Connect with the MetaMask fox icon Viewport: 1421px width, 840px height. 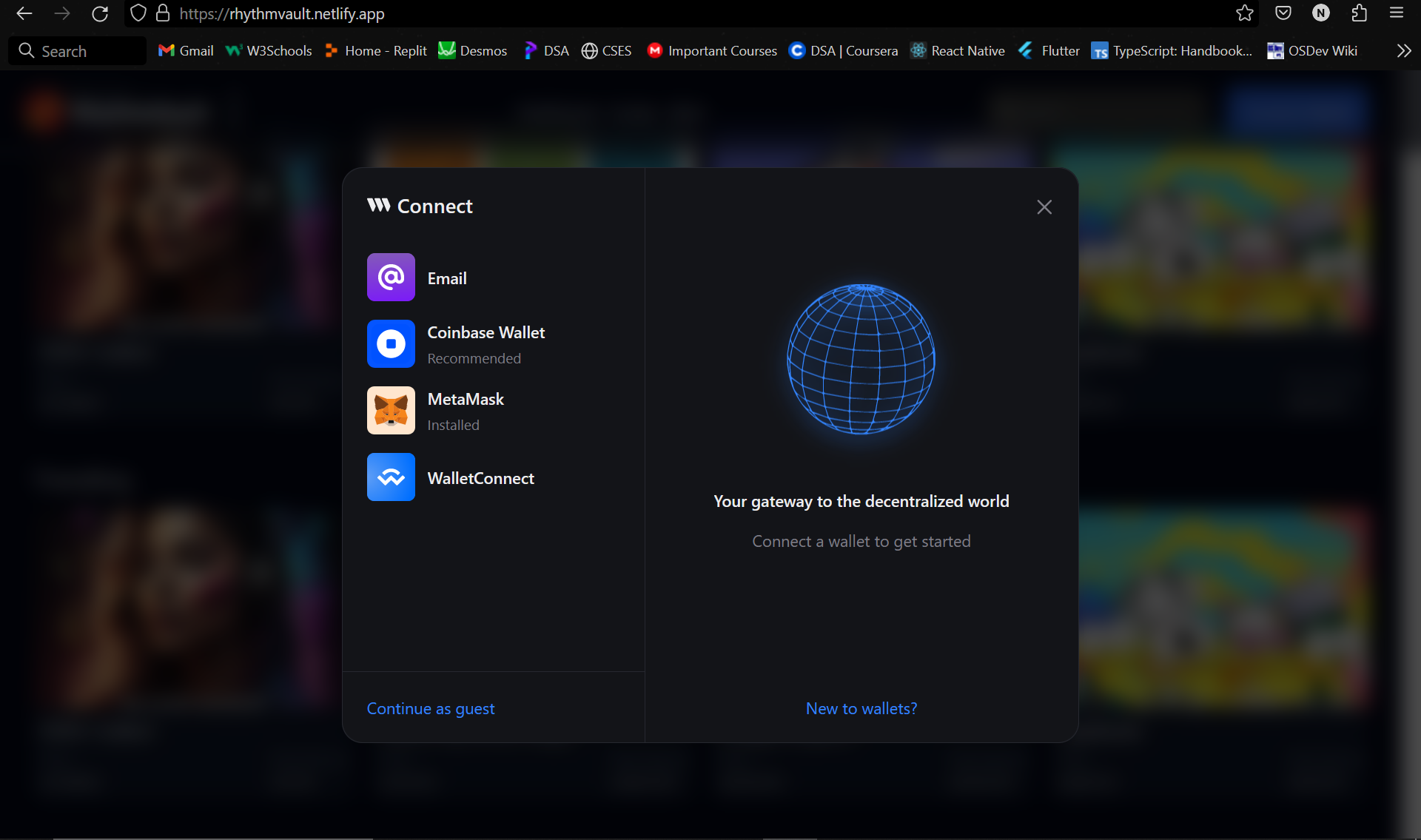tap(391, 411)
